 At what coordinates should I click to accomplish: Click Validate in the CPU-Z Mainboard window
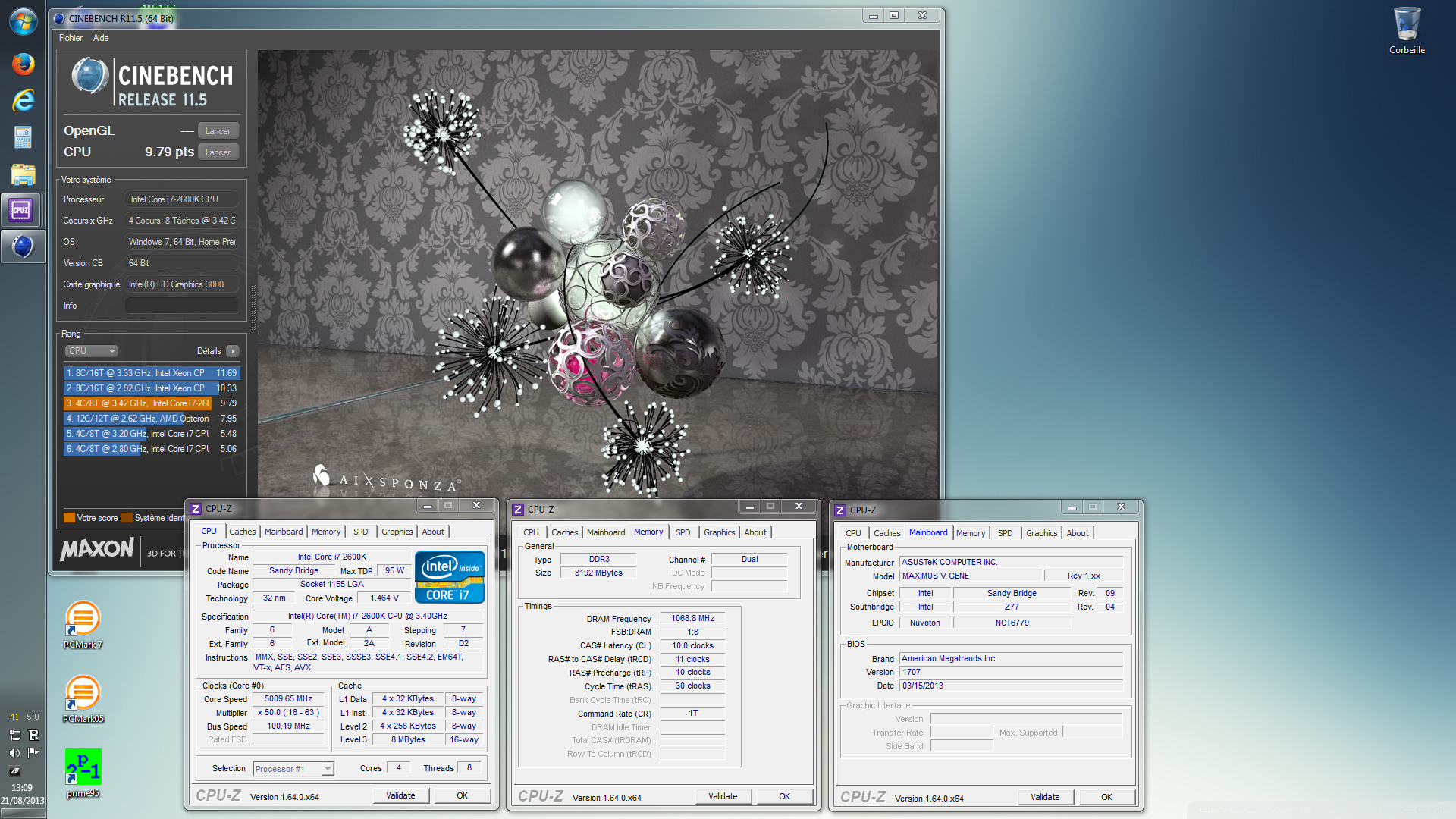(1045, 797)
